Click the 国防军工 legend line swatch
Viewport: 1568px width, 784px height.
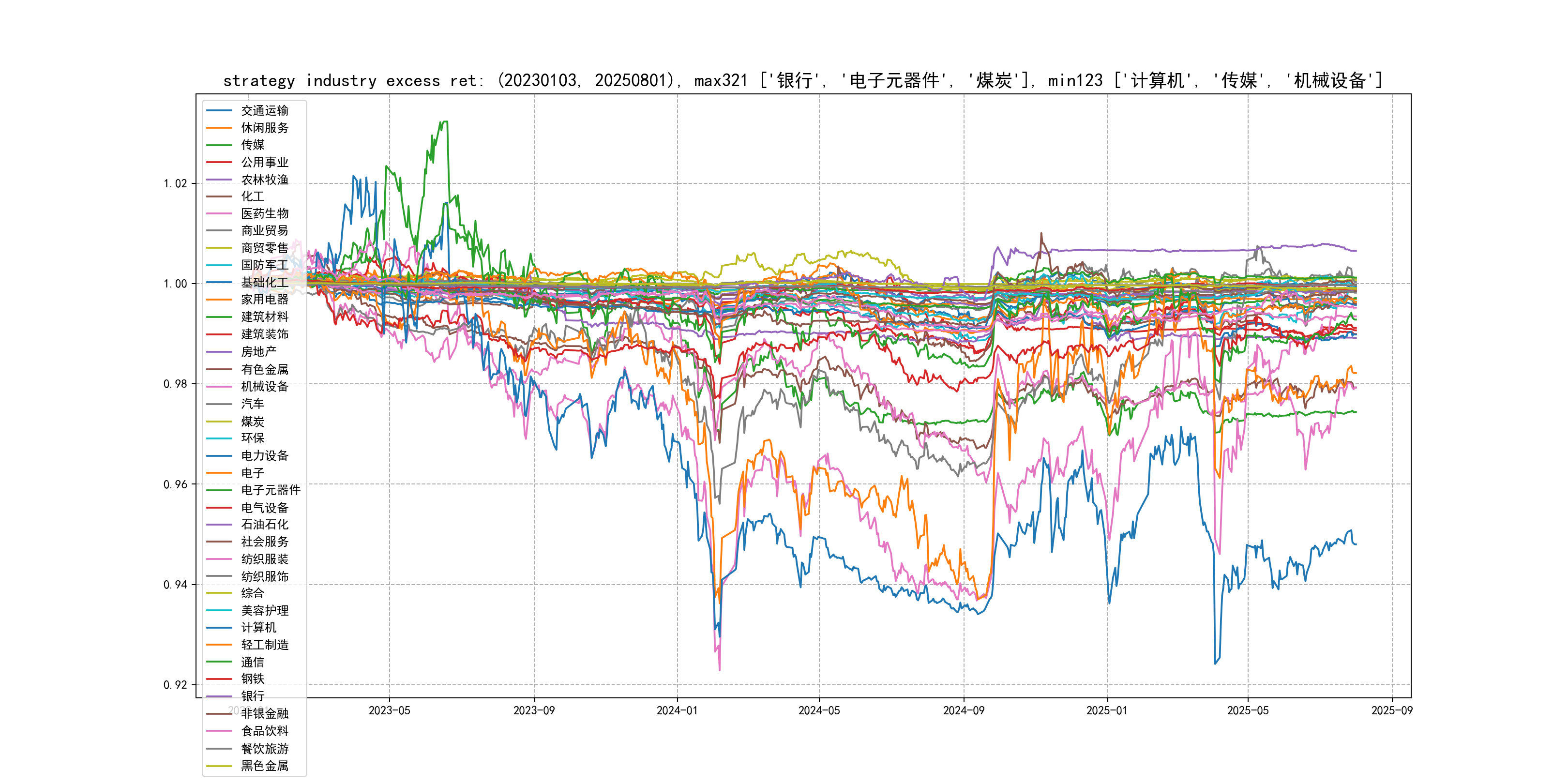219,265
